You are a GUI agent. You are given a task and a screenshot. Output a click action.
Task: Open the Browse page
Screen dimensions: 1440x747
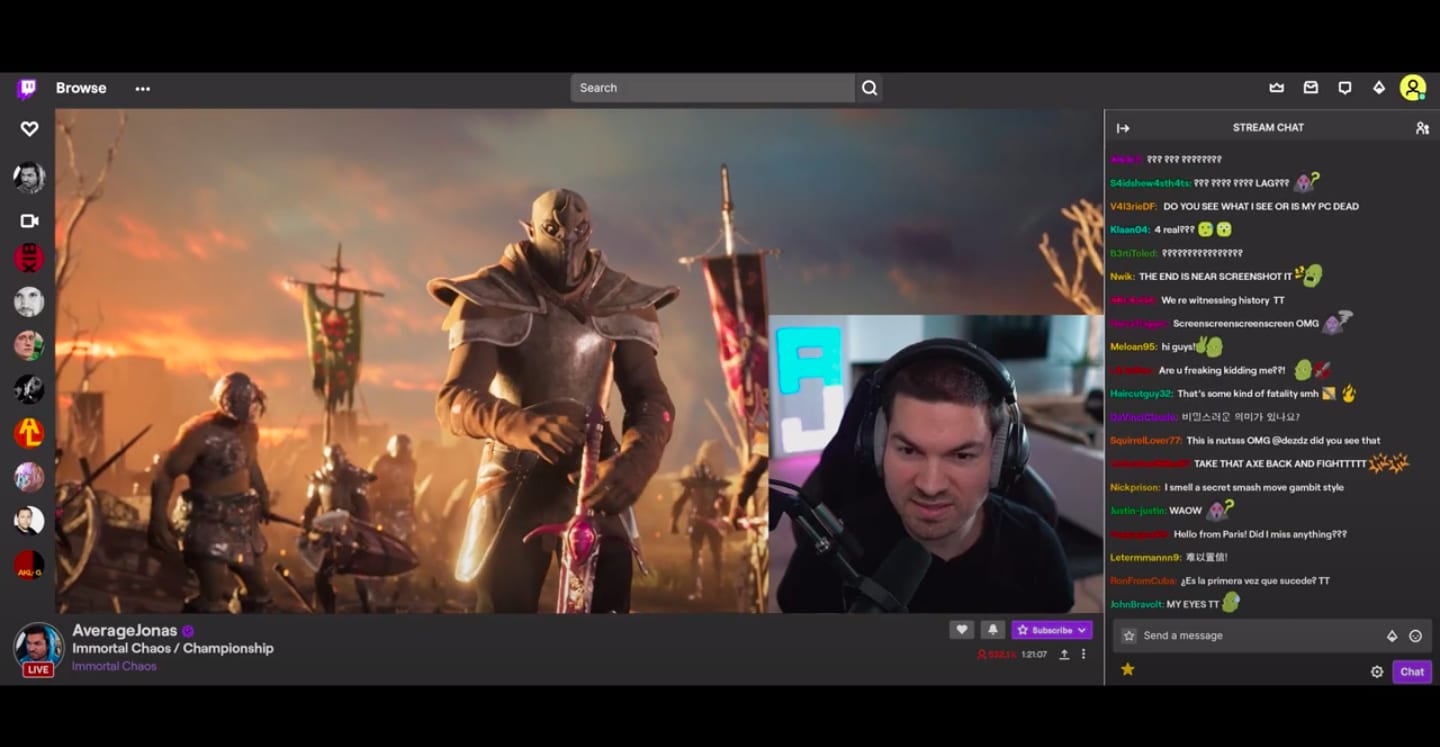[81, 88]
